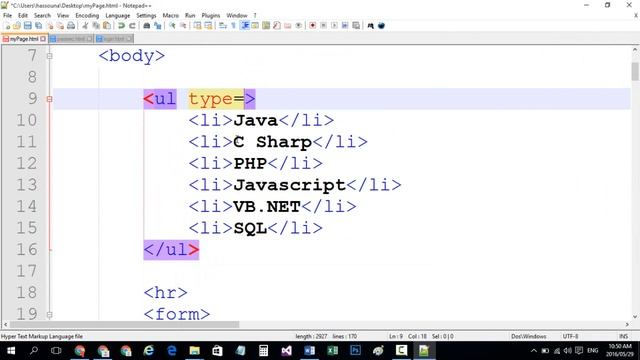Screen dimensions: 640x360
Task: Click the UTF-8 encoding status entry
Action: pos(570,336)
